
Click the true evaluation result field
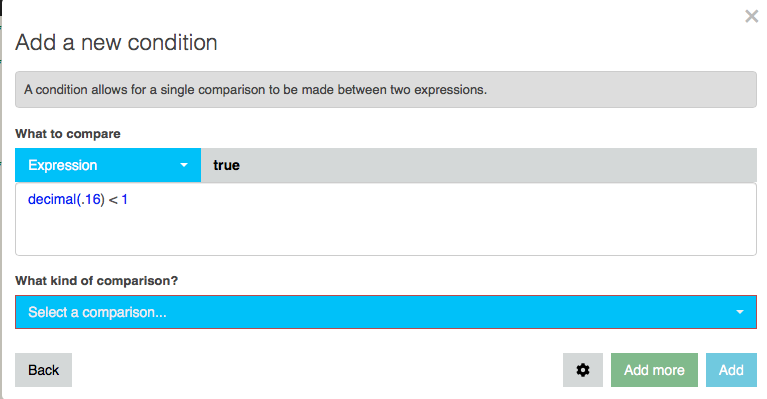coord(478,165)
